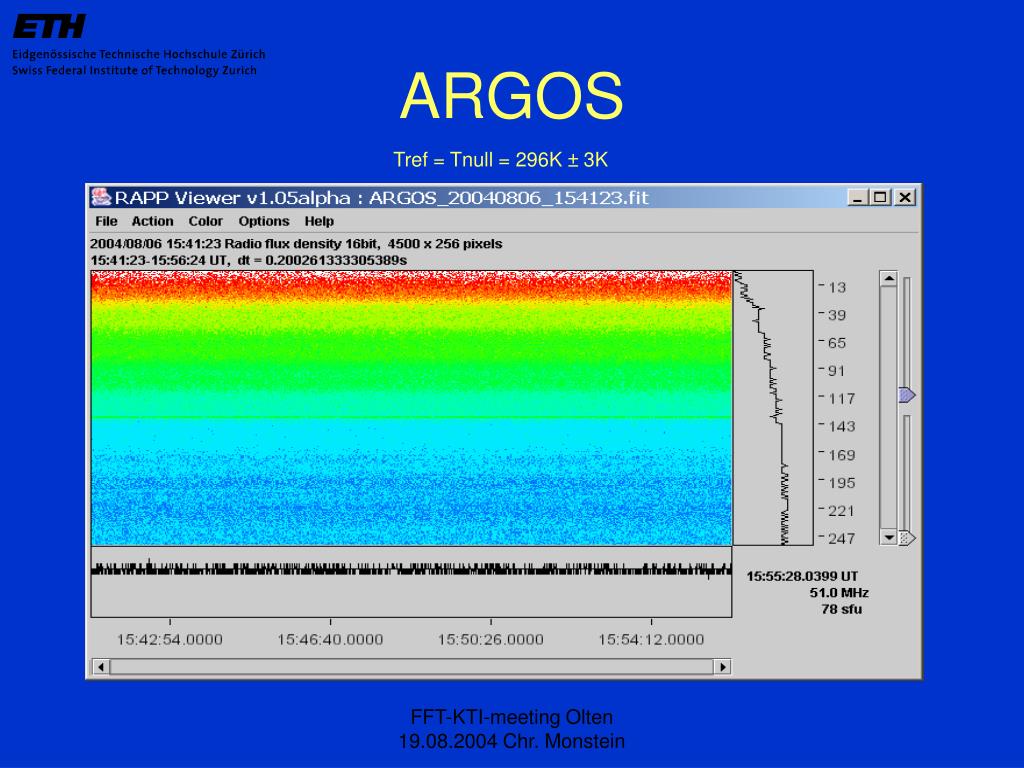Click the lower color scale slider thumb
Screen dimensions: 1024x768
click(907, 538)
